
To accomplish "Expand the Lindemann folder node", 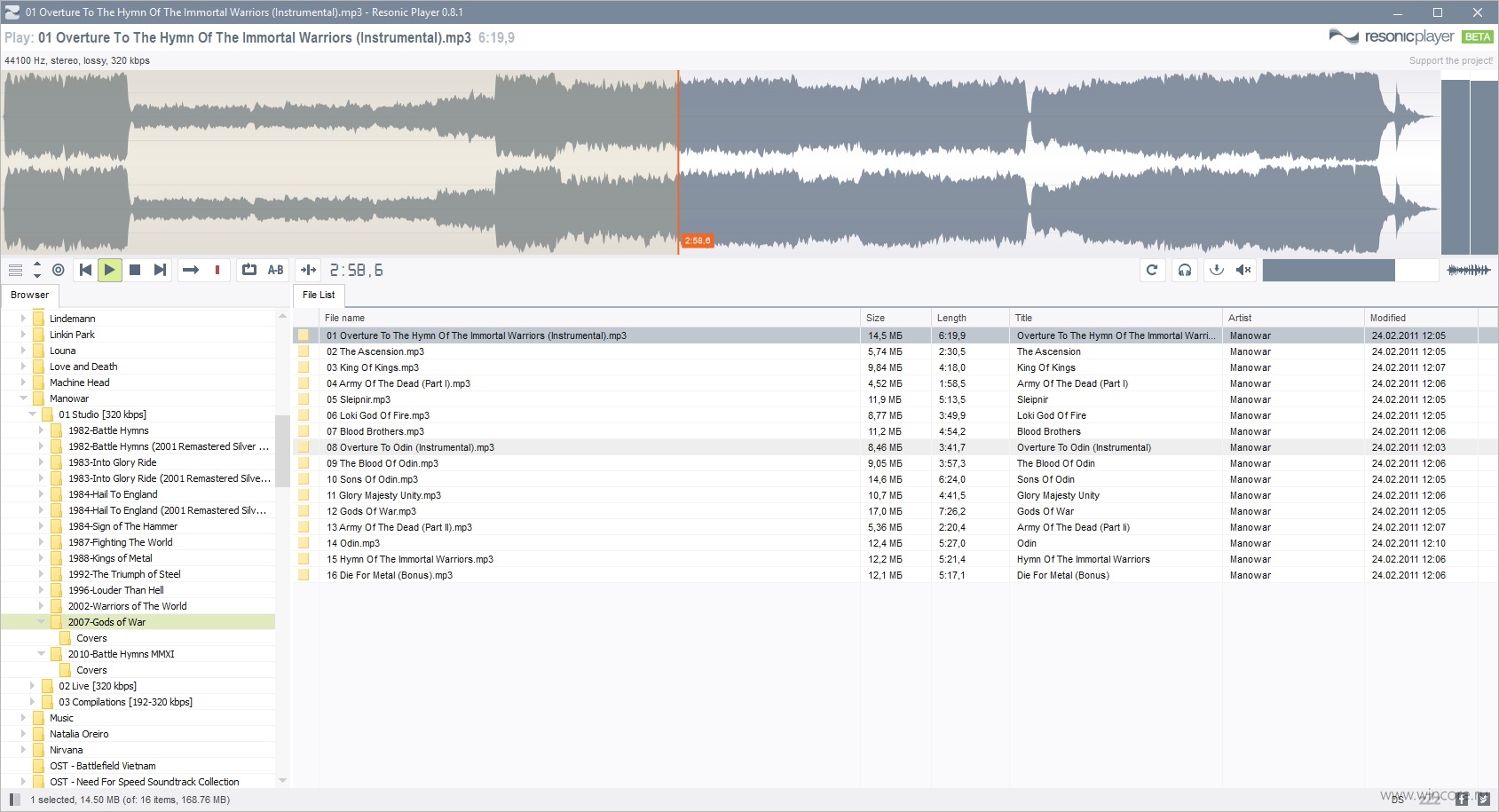I will (x=23, y=319).
